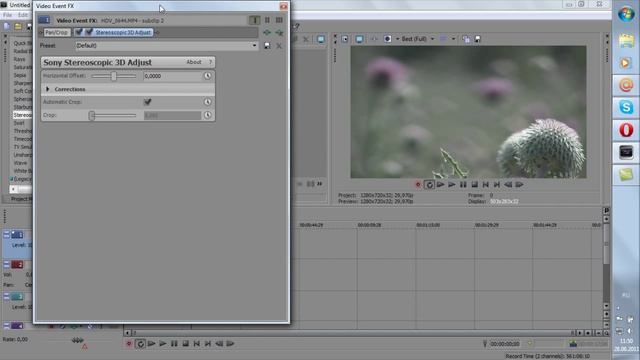Viewport: 640px width, 360px height.
Task: Switch FX window to three-column layout icon
Action: pos(279,20)
